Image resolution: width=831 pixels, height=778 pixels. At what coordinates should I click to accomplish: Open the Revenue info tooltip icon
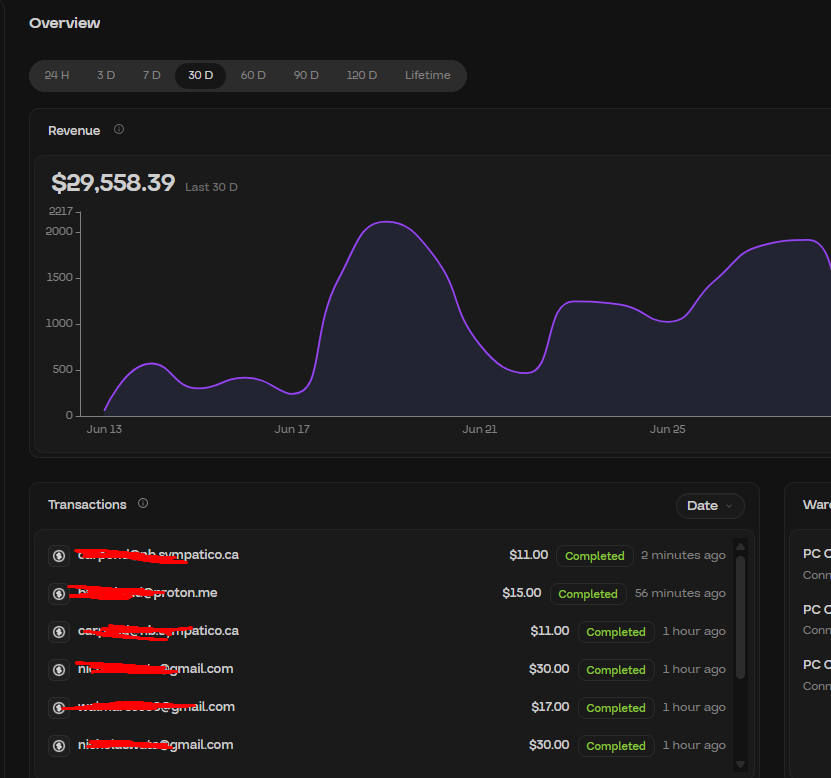(x=119, y=129)
